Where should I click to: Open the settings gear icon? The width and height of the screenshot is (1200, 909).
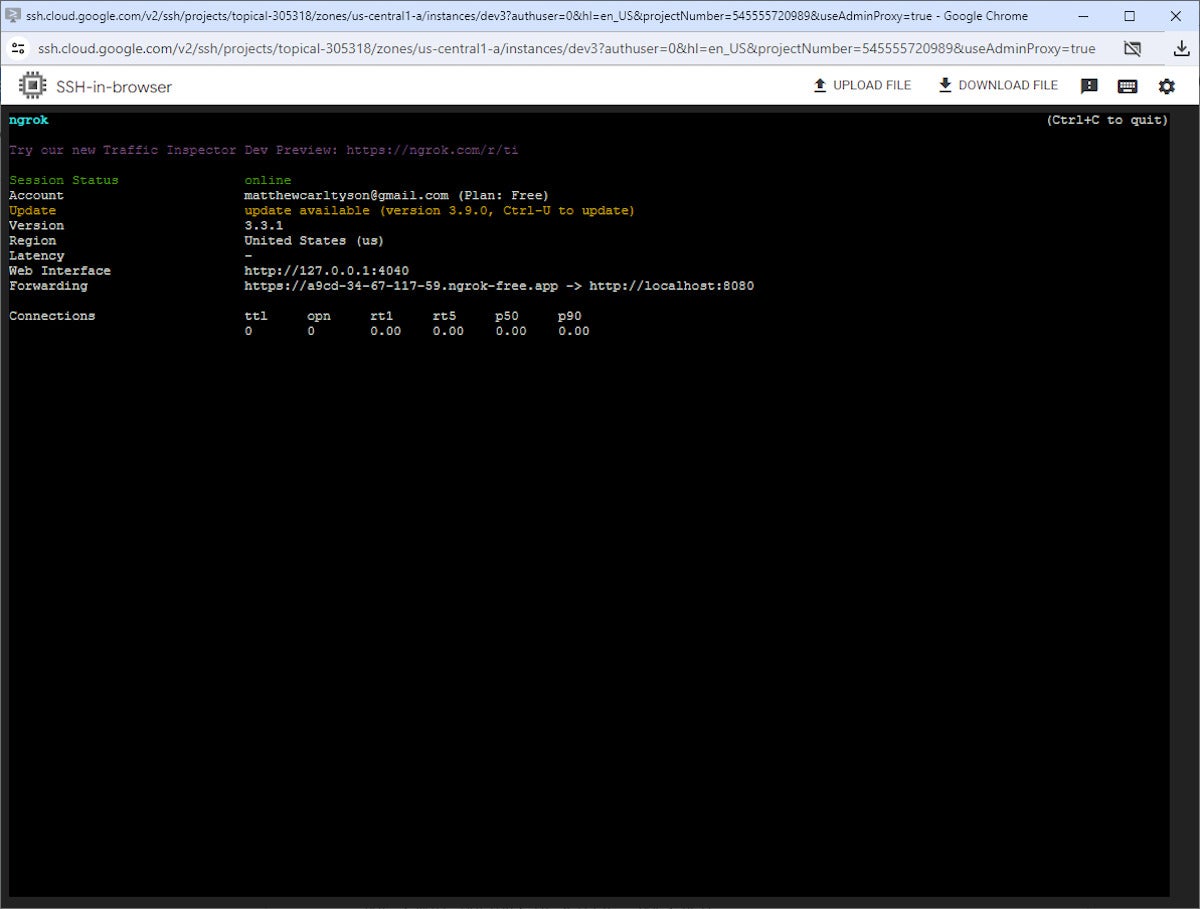(x=1166, y=86)
